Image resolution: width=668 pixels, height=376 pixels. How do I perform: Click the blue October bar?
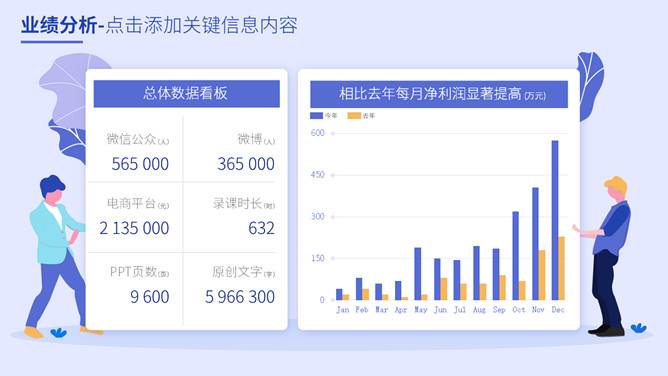tap(515, 255)
